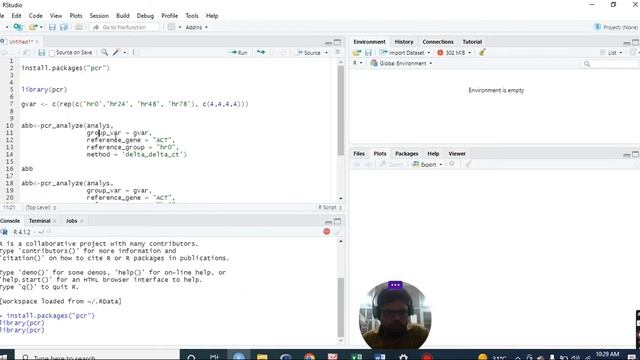
Task: Open the List view dropdown in Environment
Action: [x=611, y=53]
